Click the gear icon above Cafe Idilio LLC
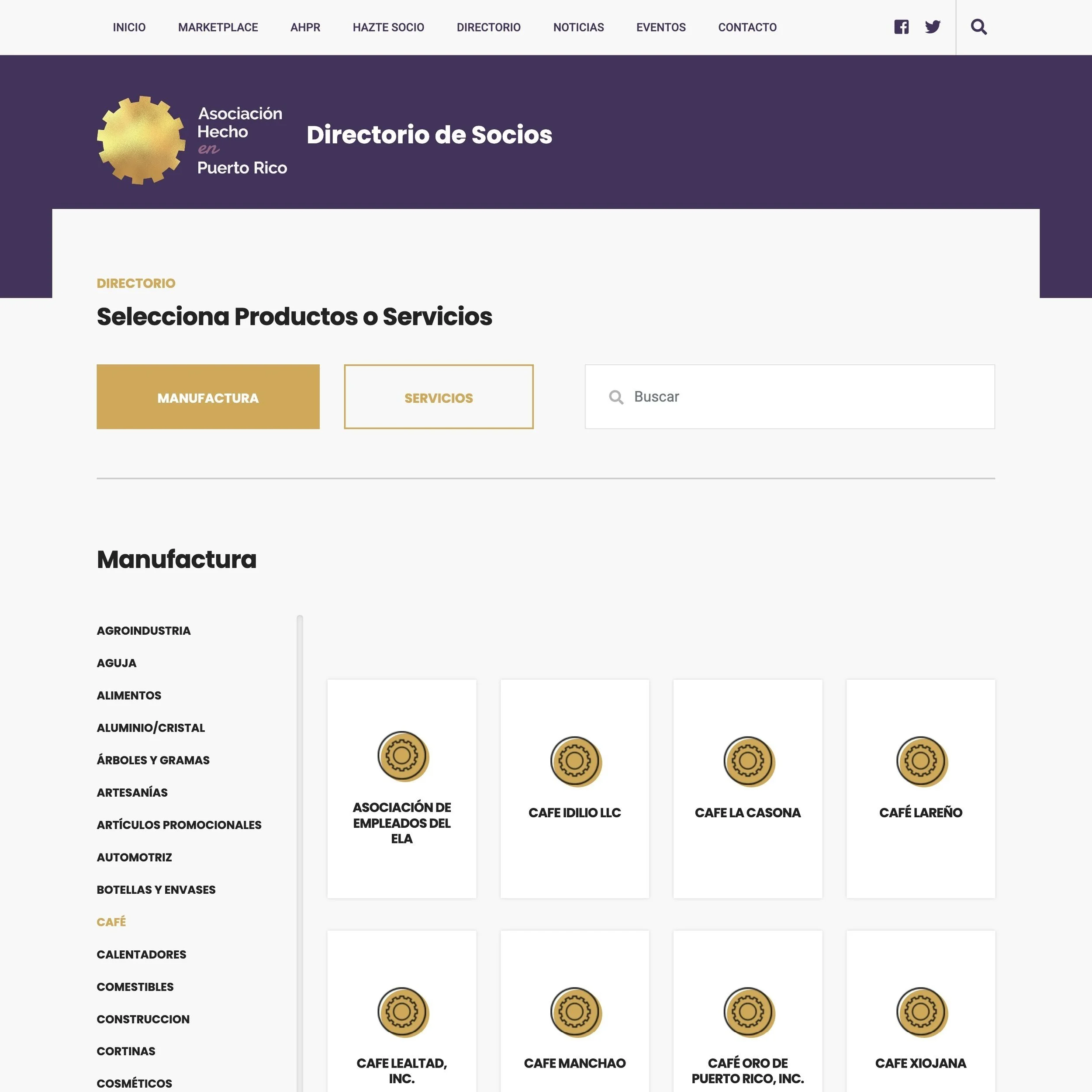The image size is (1092, 1092). [x=576, y=761]
